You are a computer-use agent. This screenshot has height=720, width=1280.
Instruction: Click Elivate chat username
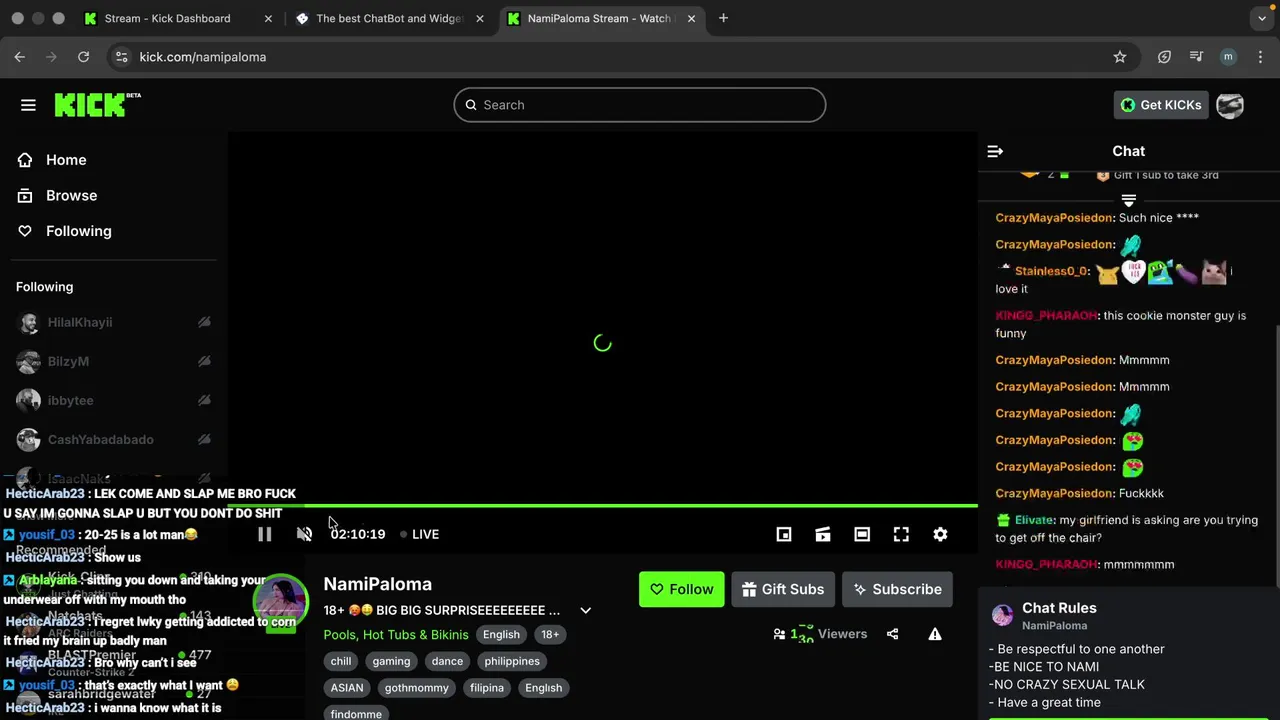[1034, 520]
